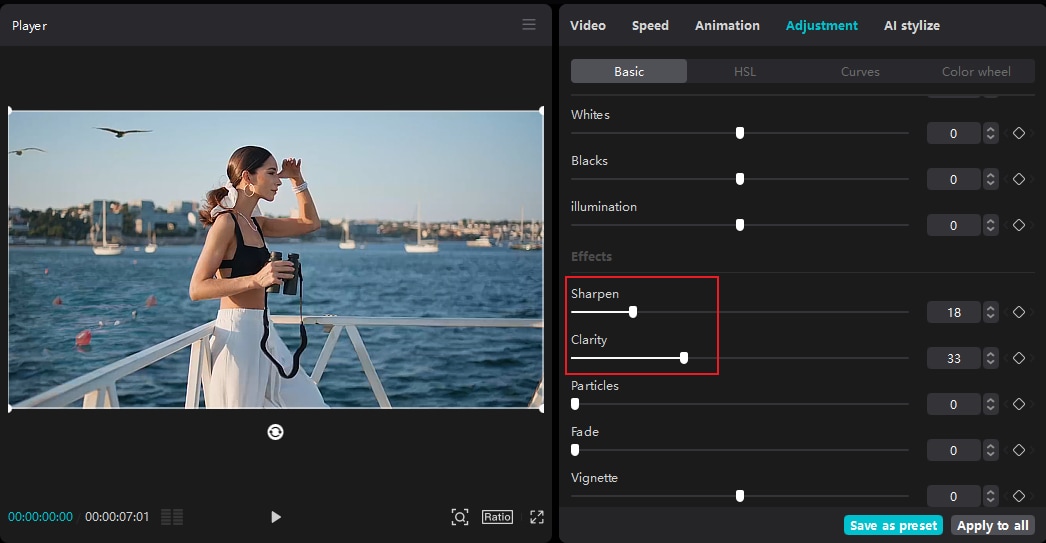Screen dimensions: 1046x543
Task: Click the Blacks value input field
Action: (953, 179)
